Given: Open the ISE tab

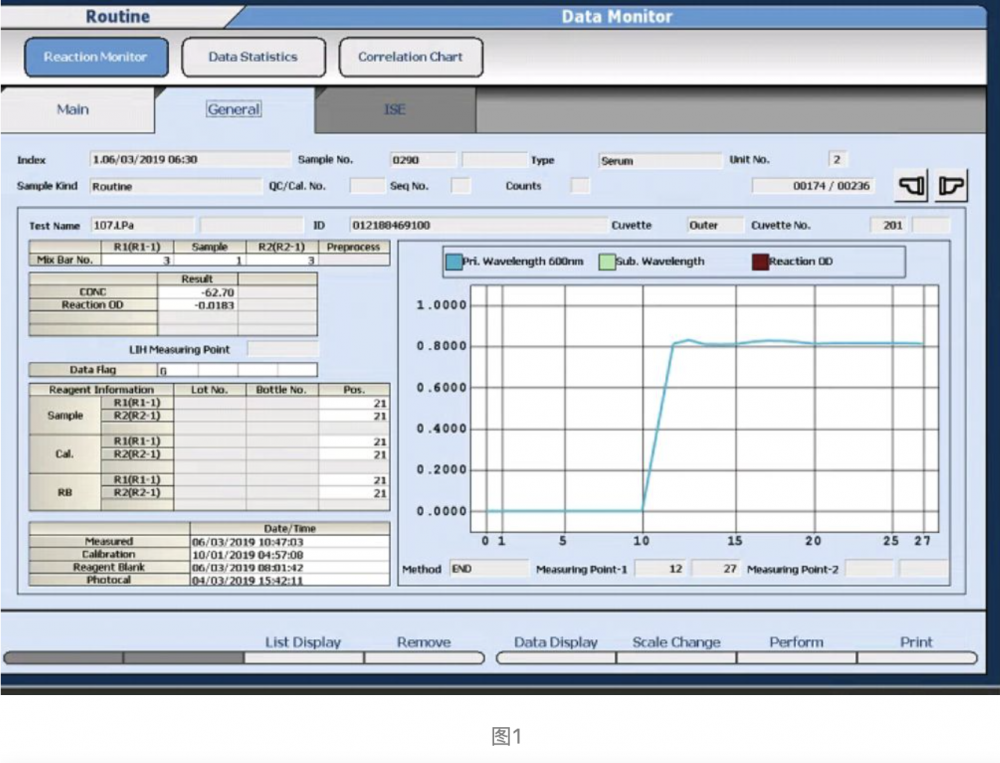Looking at the screenshot, I should point(395,110).
